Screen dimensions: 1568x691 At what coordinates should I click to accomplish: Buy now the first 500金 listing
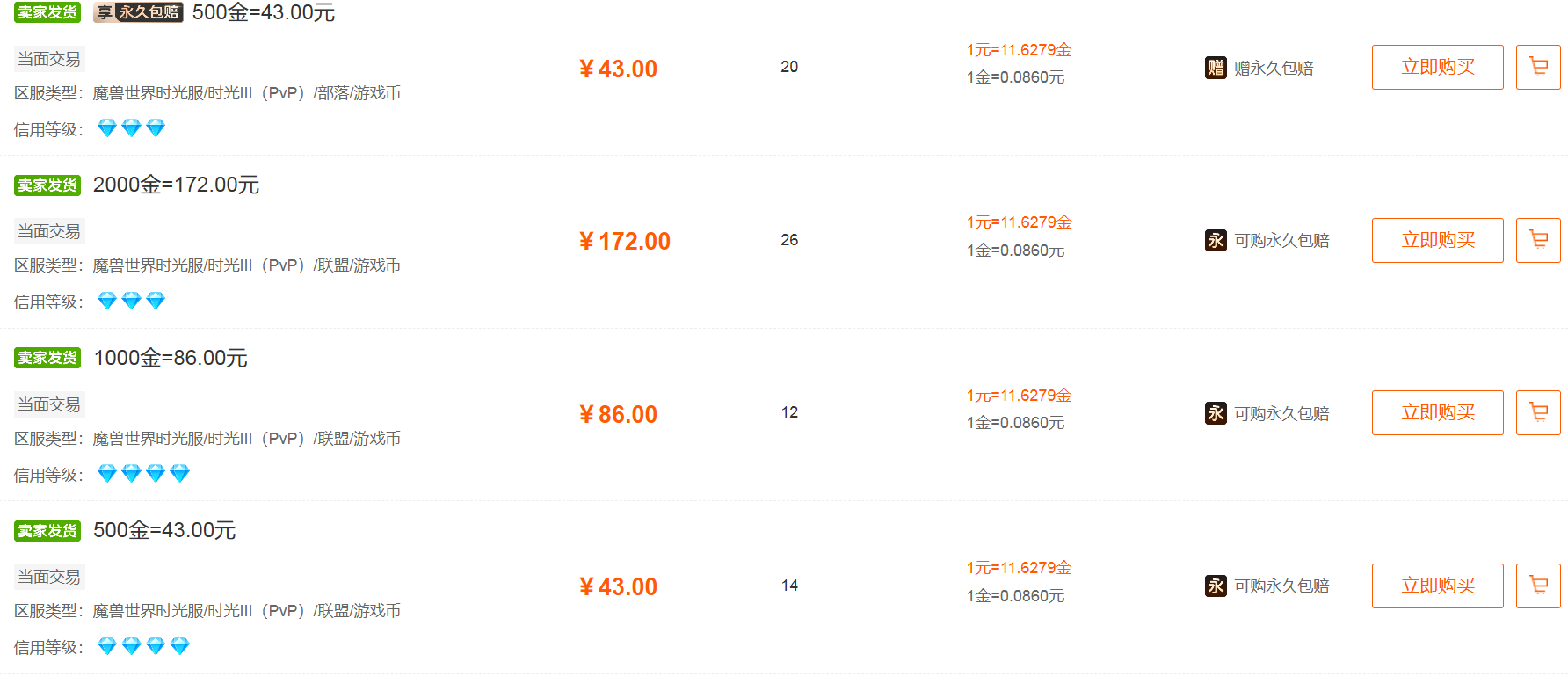point(1437,67)
